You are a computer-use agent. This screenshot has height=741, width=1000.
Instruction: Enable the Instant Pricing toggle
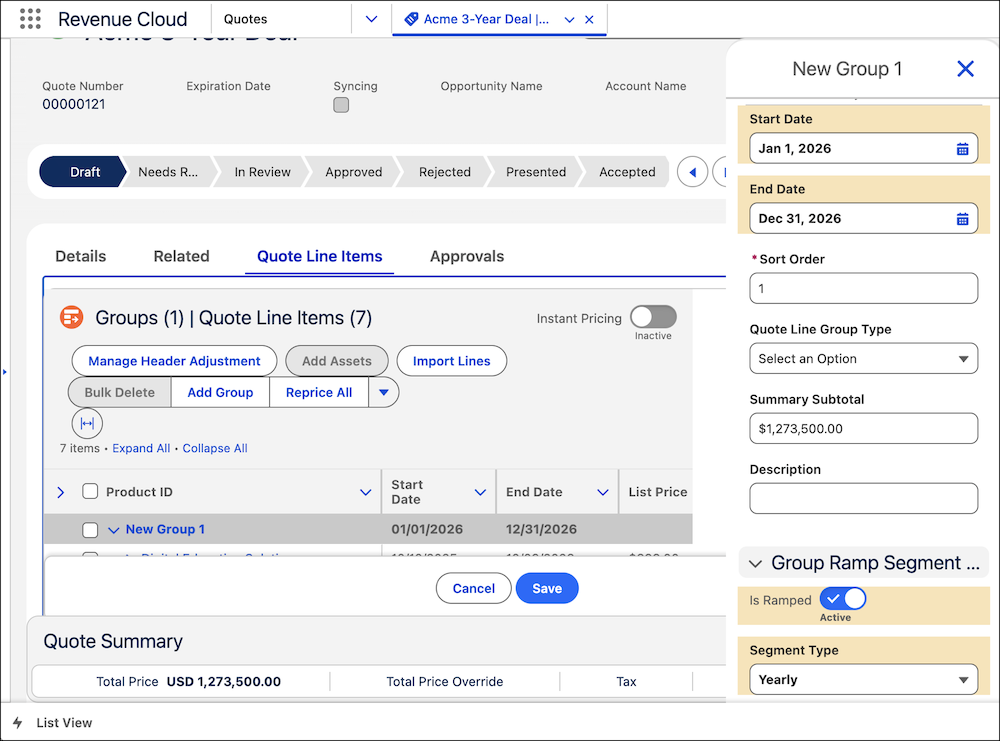pyautogui.click(x=653, y=317)
